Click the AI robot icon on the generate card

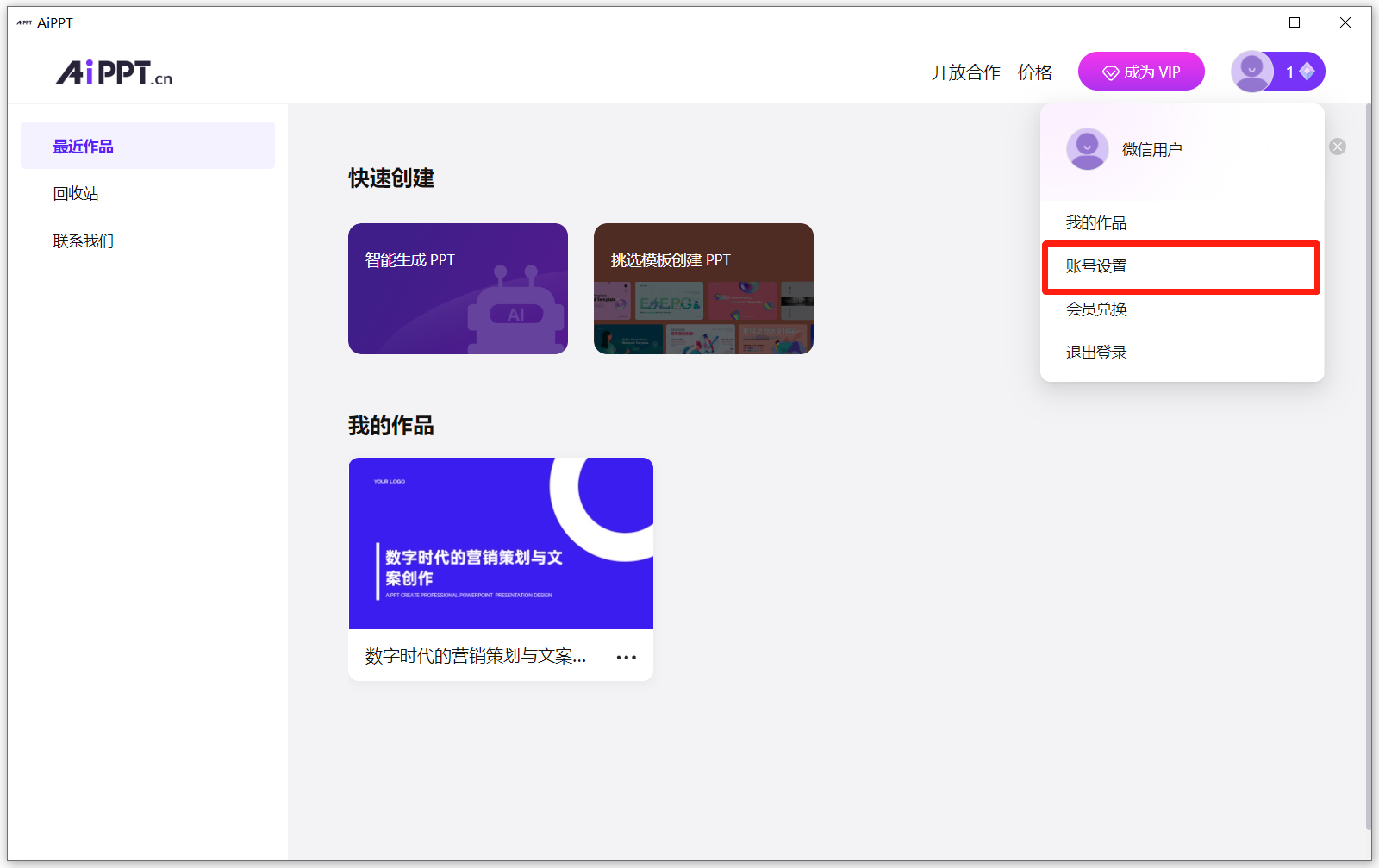coord(516,309)
